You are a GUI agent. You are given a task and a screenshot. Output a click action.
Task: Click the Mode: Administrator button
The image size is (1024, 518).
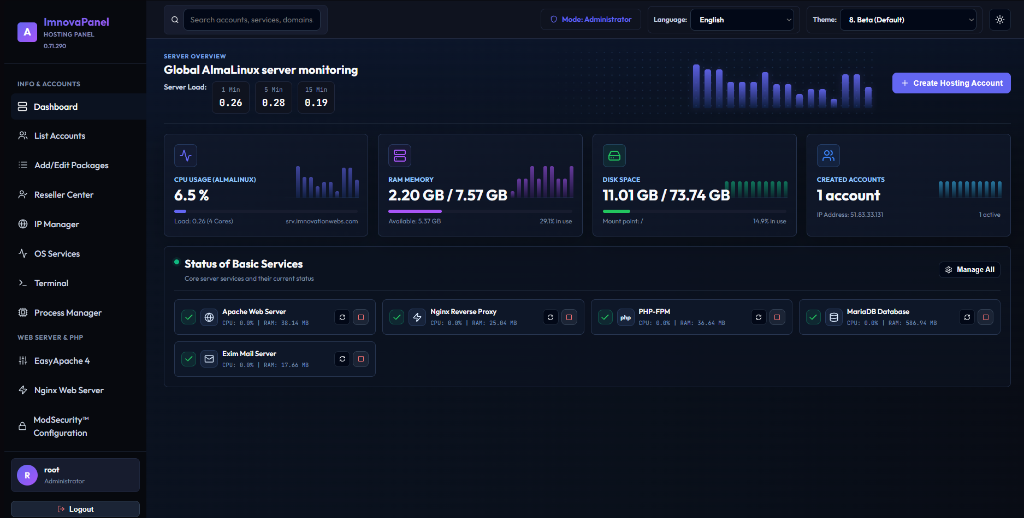[591, 20]
